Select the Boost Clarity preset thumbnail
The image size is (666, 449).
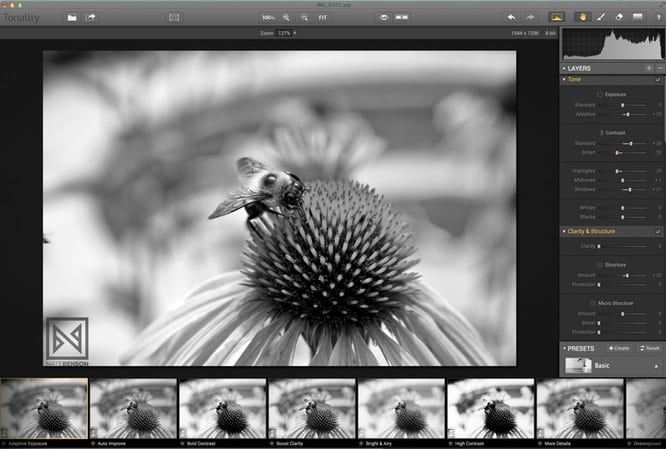(312, 409)
